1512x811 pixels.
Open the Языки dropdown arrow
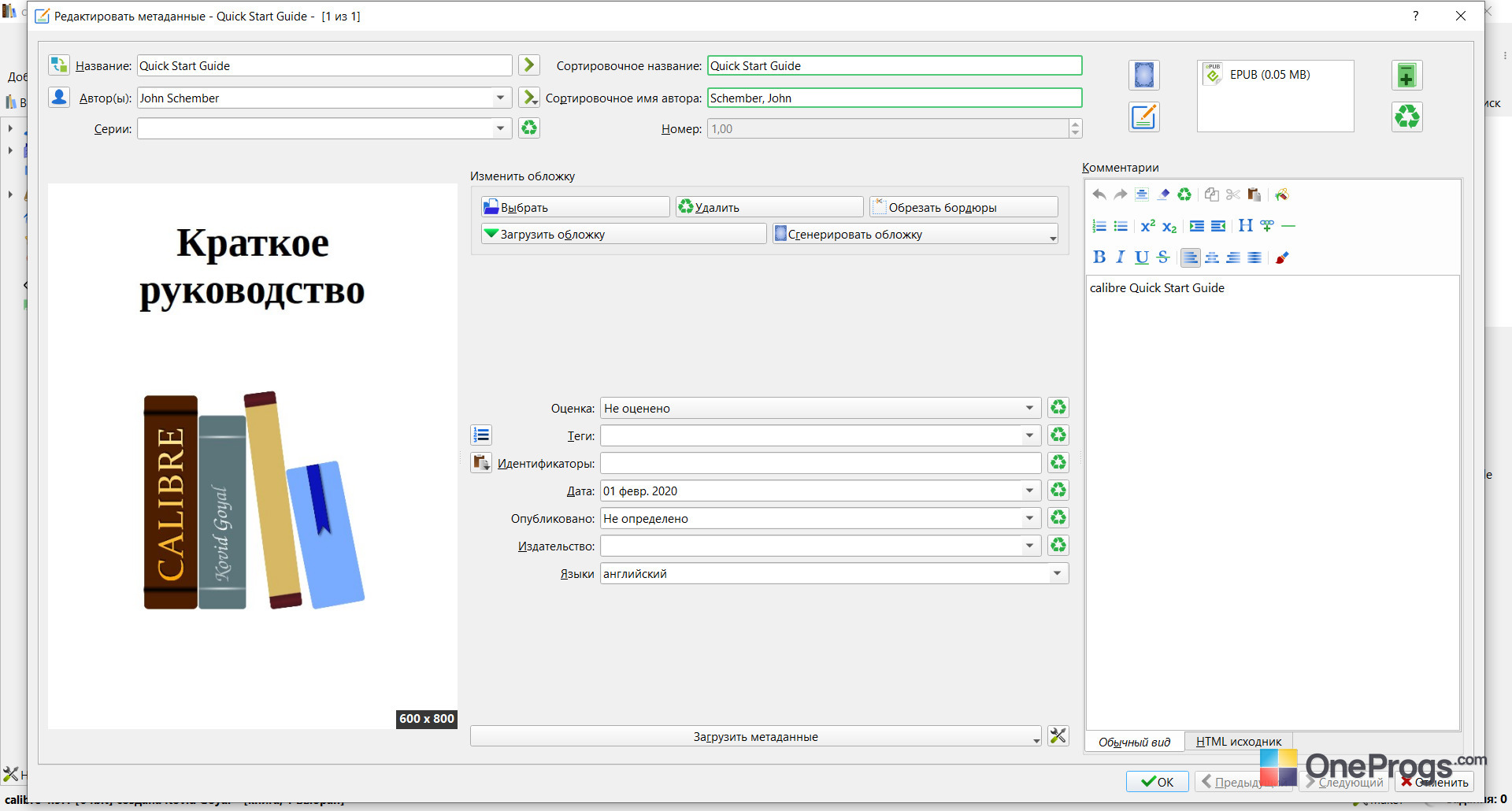point(1057,573)
